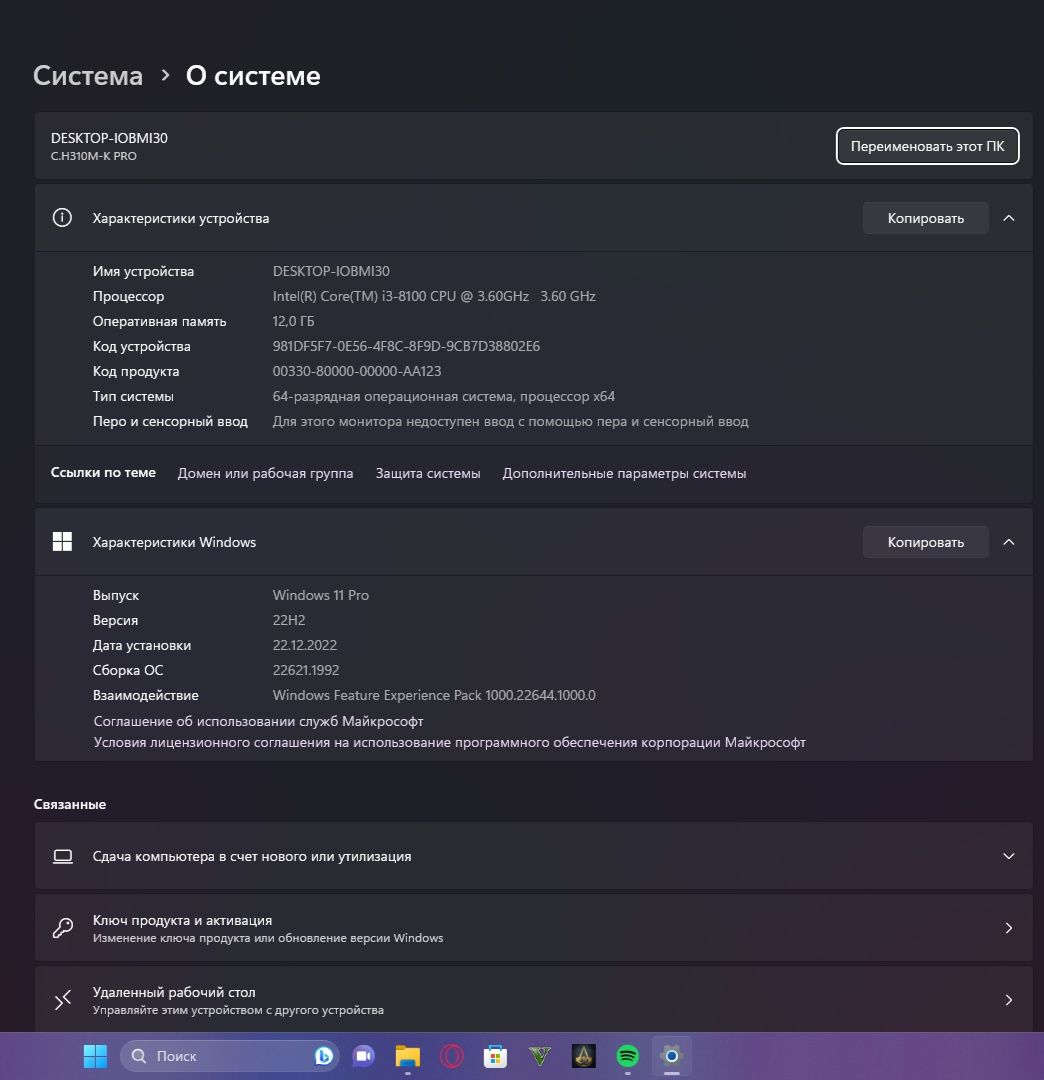Image resolution: width=1044 pixels, height=1080 pixels.
Task: Open File Explorer from the taskbar
Action: 408,1056
